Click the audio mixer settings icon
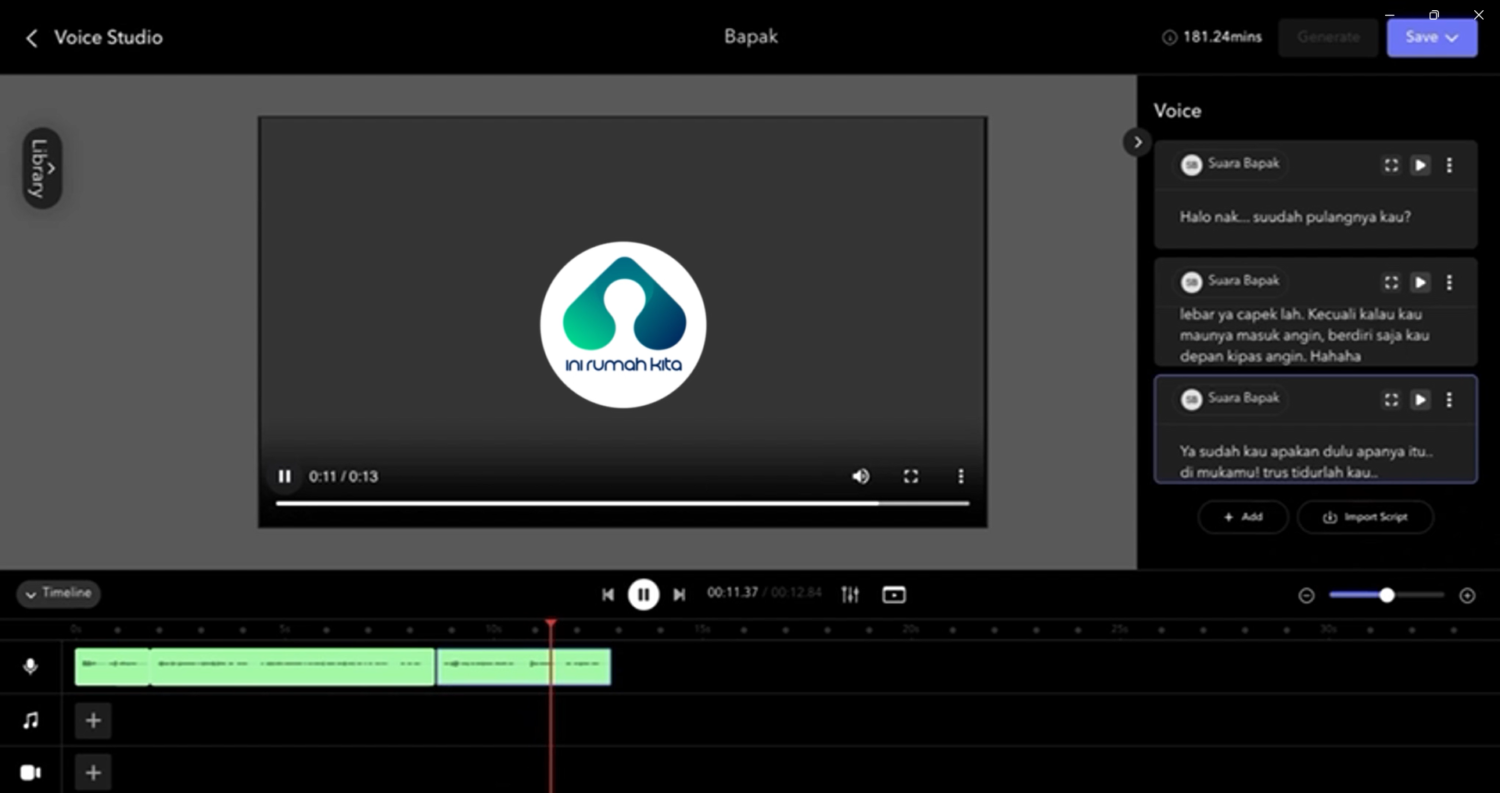The width and height of the screenshot is (1500, 793). 850,595
